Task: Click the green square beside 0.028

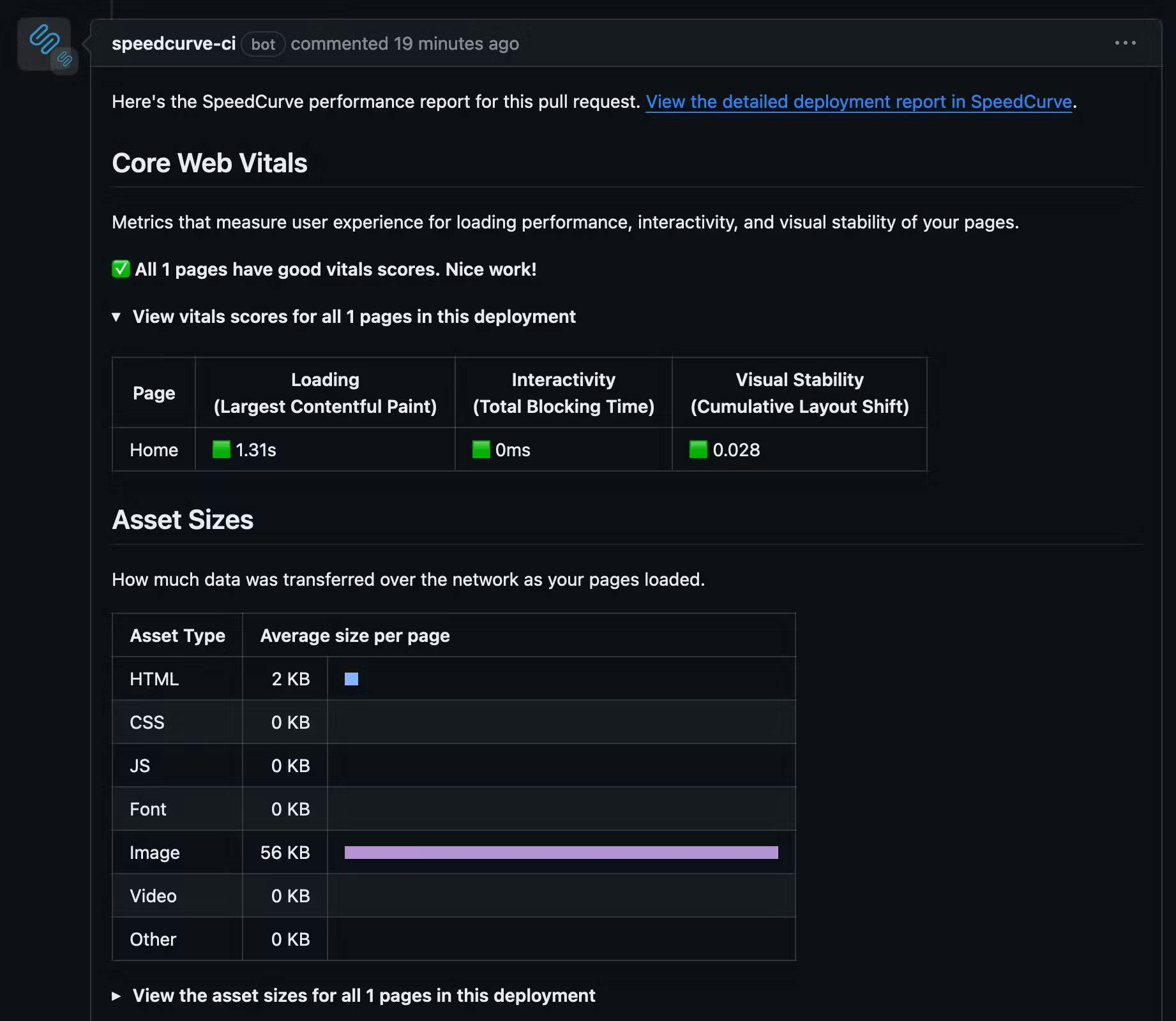Action: 697,449
